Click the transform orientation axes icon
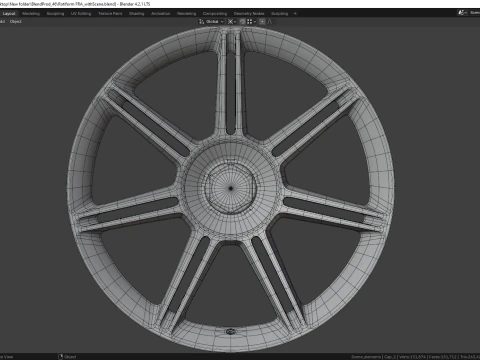Screen dimensions: 480x360 [201, 22]
